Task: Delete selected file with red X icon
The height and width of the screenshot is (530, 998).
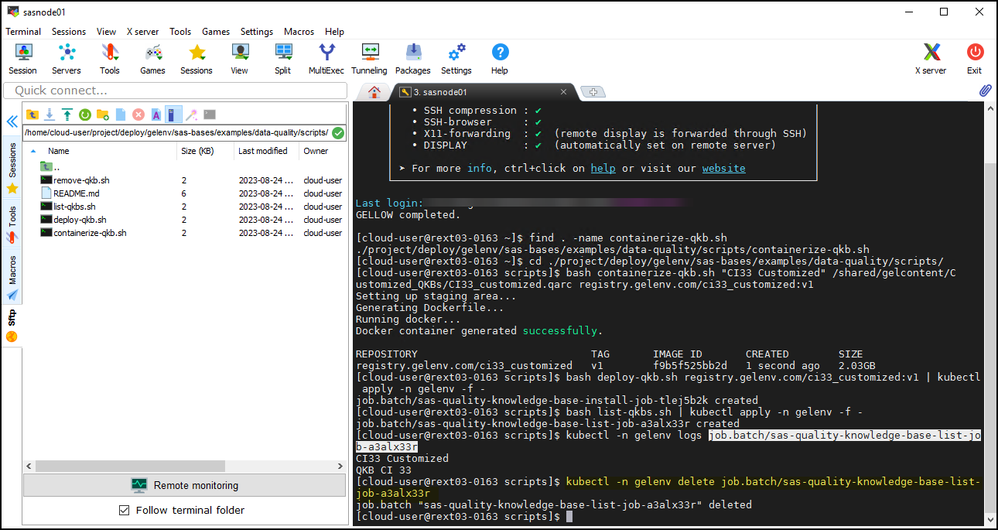Action: (x=138, y=115)
